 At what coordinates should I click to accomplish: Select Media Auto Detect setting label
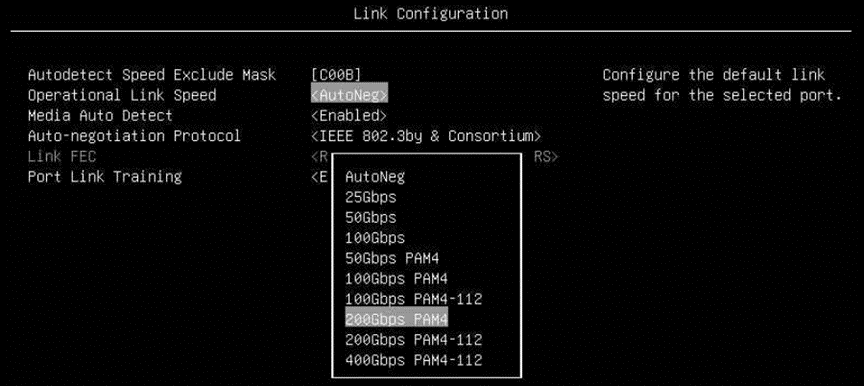click(100, 116)
